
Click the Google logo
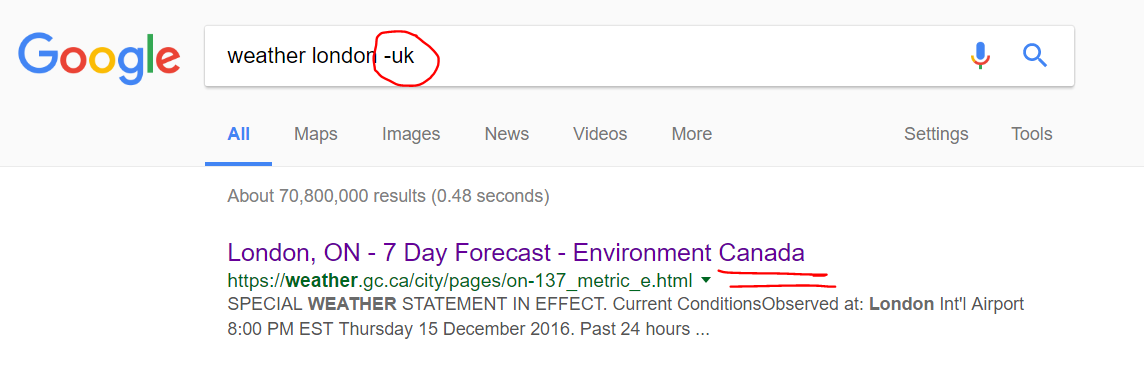[x=99, y=57]
